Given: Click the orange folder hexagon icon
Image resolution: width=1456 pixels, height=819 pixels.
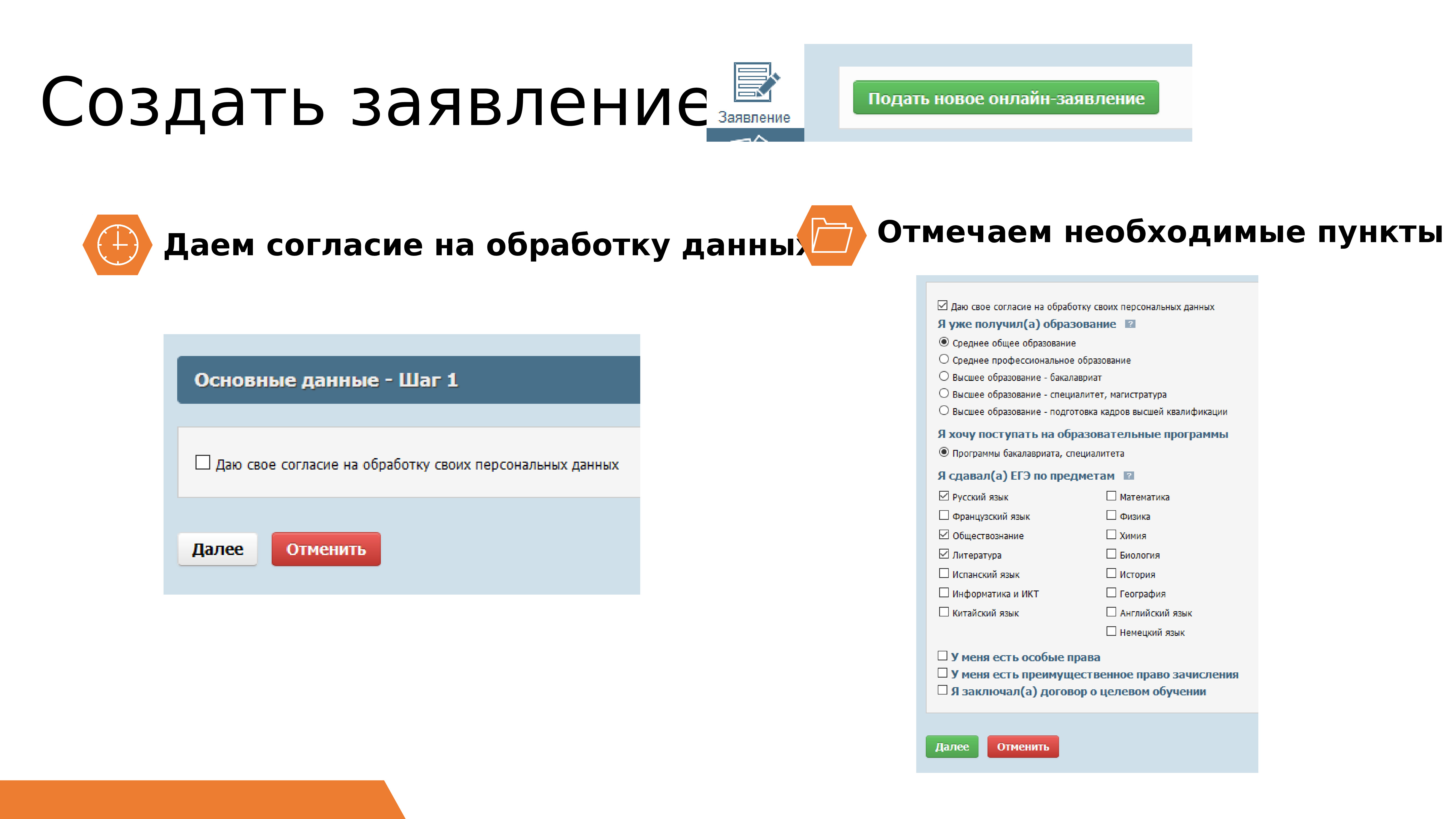Looking at the screenshot, I should click(831, 235).
